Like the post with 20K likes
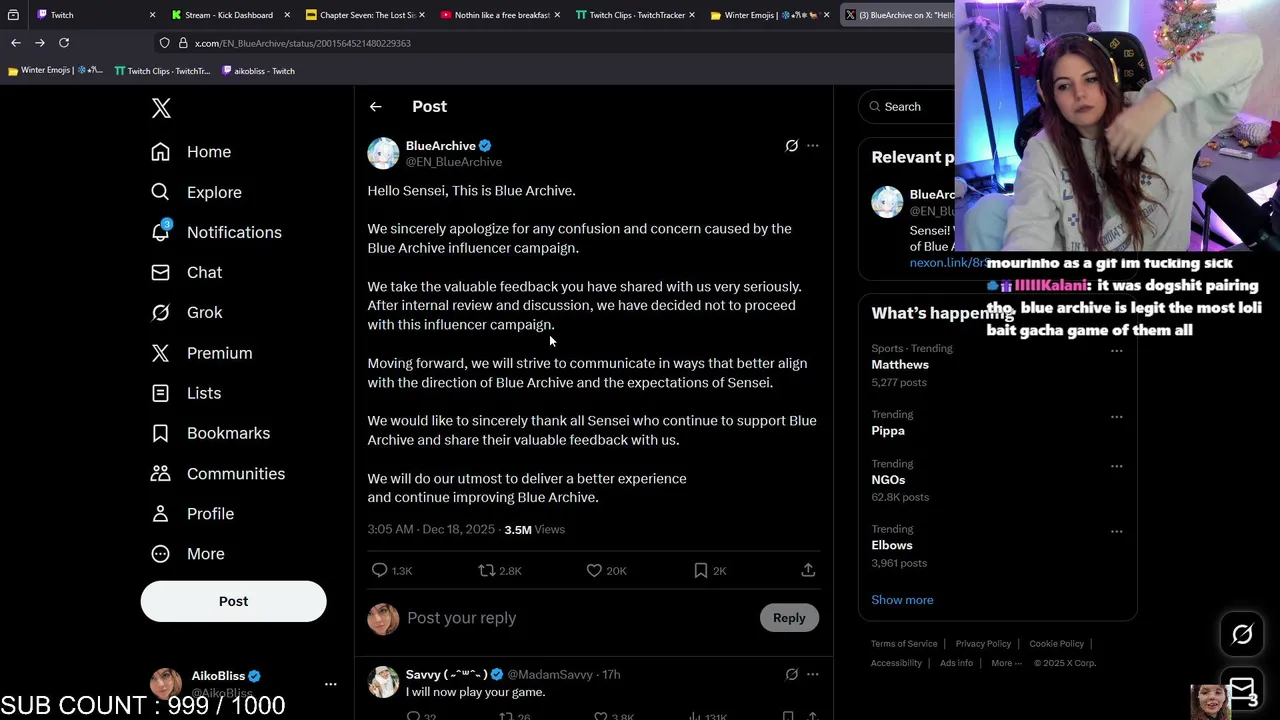Screen dimensions: 1280x720 click(x=594, y=570)
